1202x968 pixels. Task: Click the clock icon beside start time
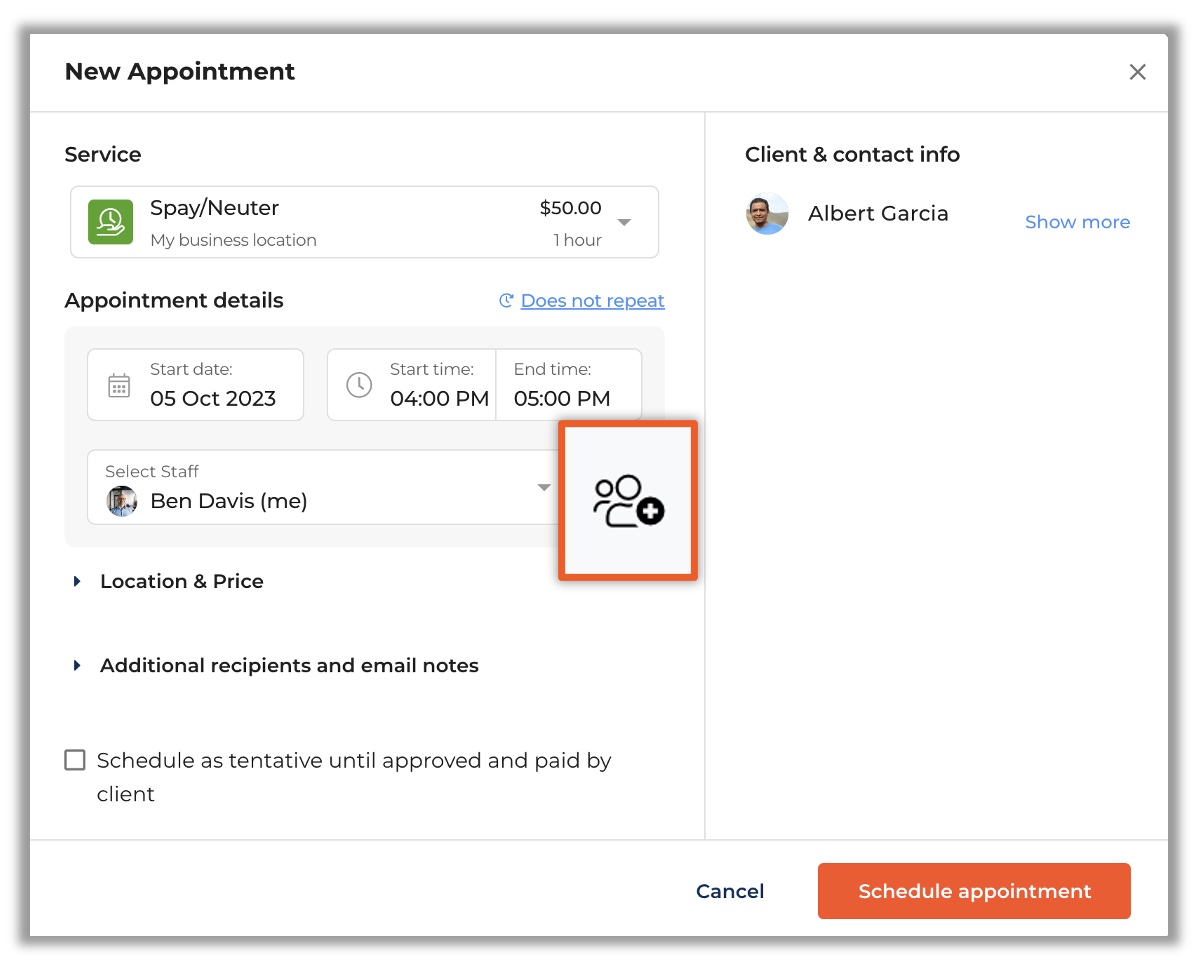point(359,384)
